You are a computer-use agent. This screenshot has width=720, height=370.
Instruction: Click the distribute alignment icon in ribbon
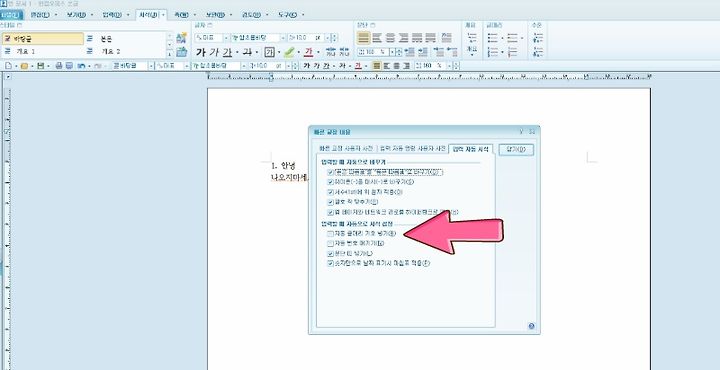click(x=417, y=38)
